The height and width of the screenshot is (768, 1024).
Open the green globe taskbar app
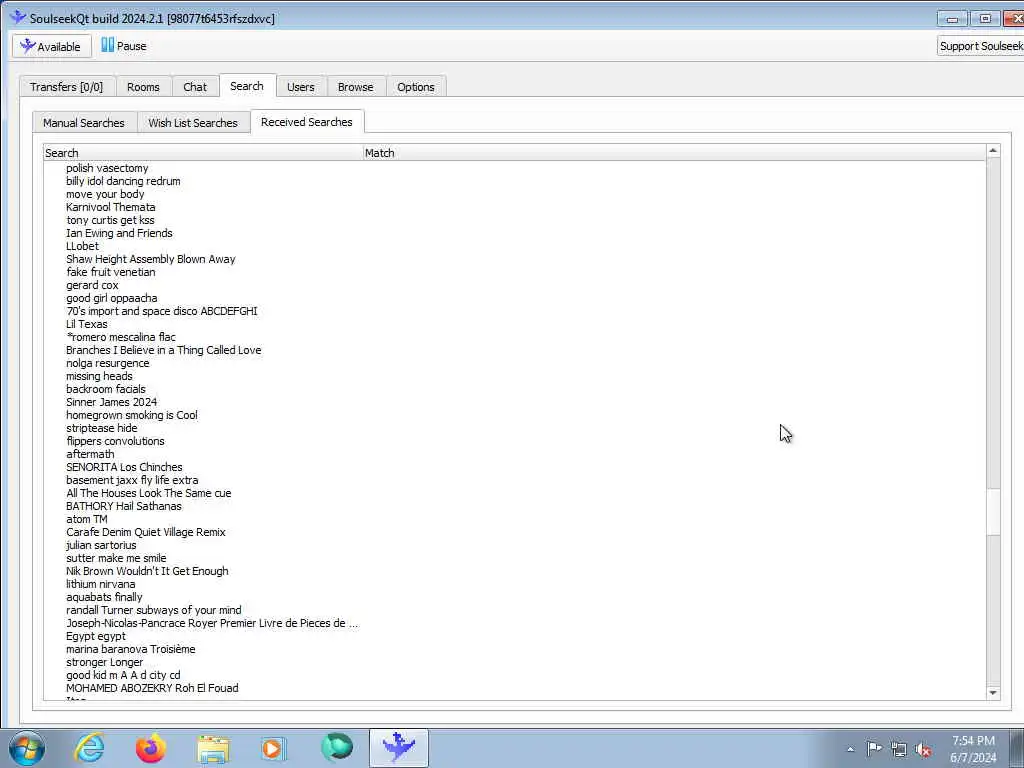[337, 748]
